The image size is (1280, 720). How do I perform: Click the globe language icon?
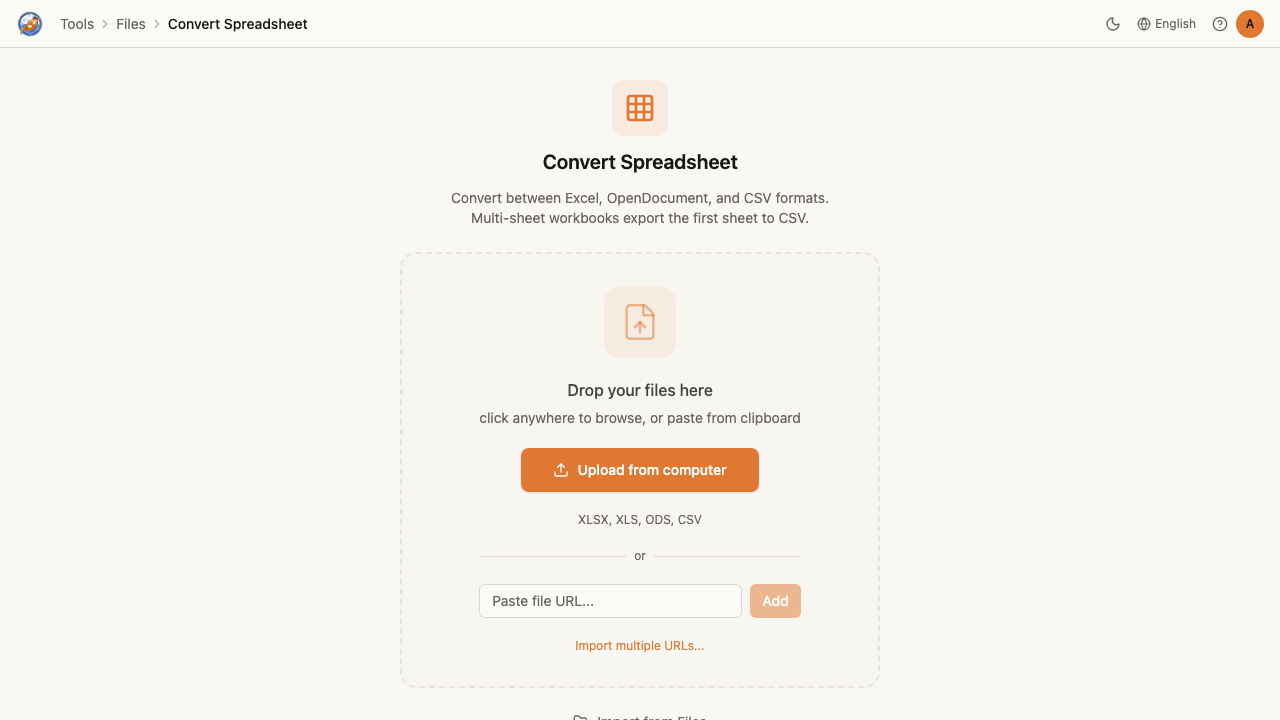[1144, 24]
